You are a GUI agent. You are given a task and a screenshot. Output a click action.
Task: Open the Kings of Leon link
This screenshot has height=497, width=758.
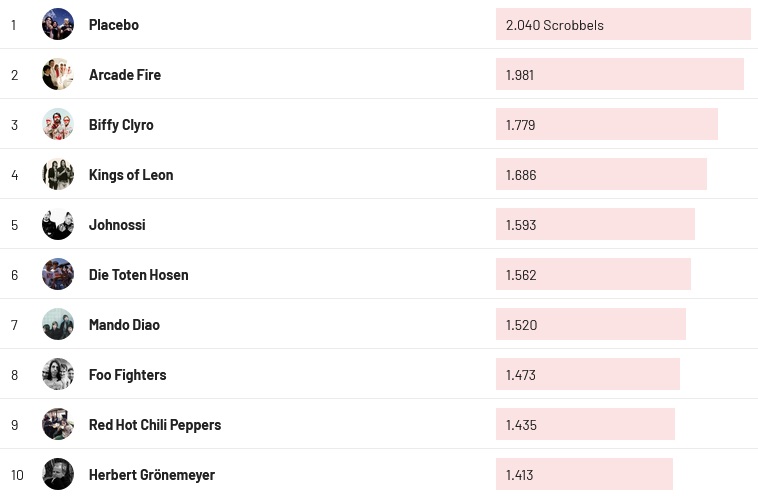pyautogui.click(x=131, y=175)
